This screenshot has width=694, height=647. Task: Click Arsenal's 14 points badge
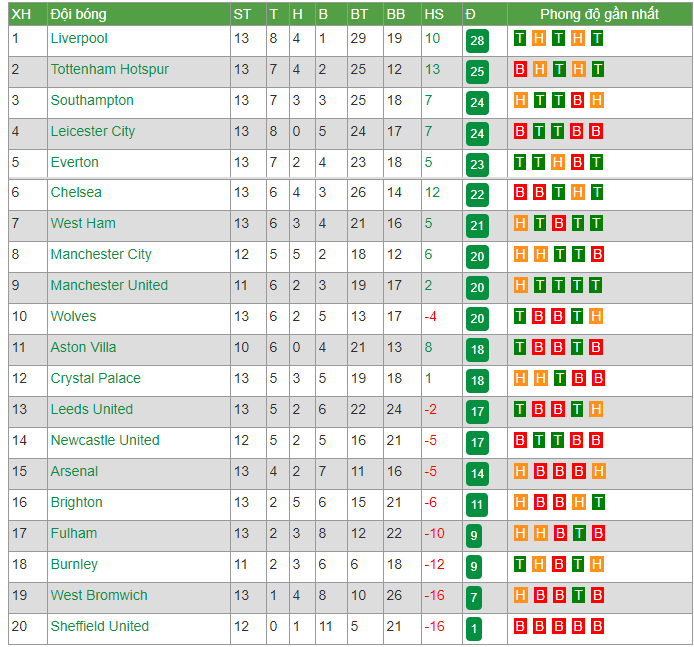477,474
